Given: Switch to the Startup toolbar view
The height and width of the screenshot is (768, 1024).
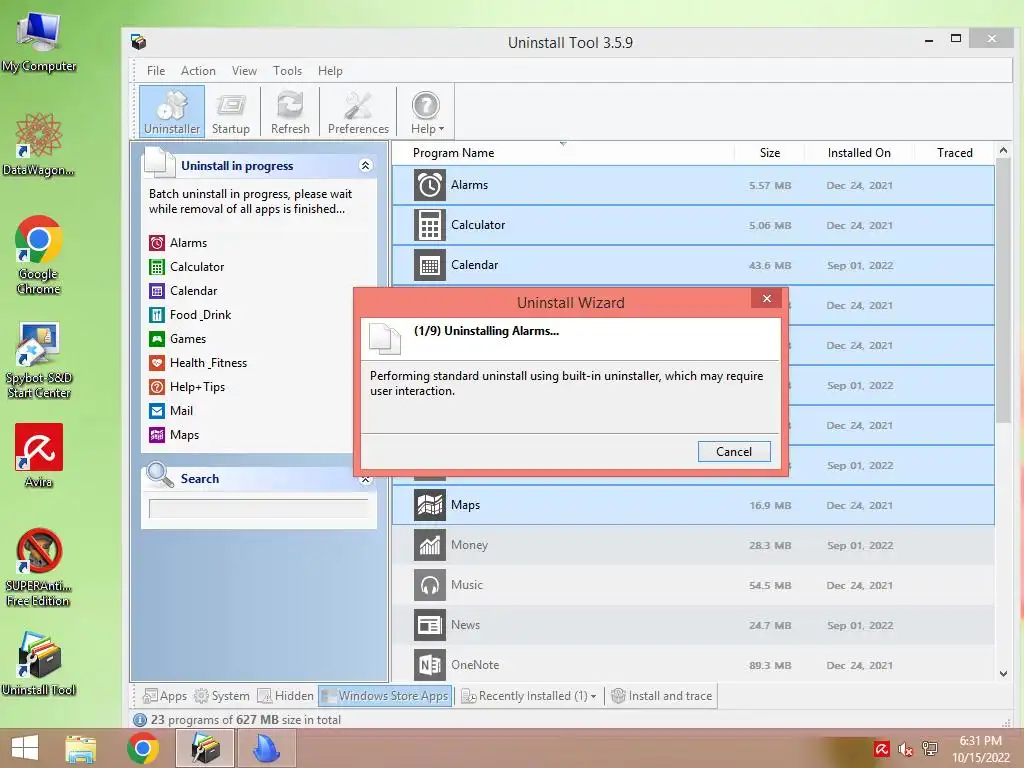Looking at the screenshot, I should coord(231,111).
